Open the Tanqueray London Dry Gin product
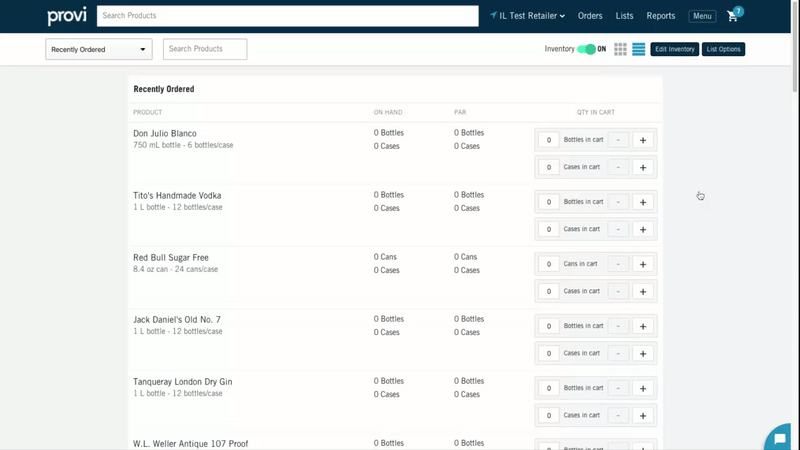Image resolution: width=800 pixels, height=450 pixels. click(183, 382)
